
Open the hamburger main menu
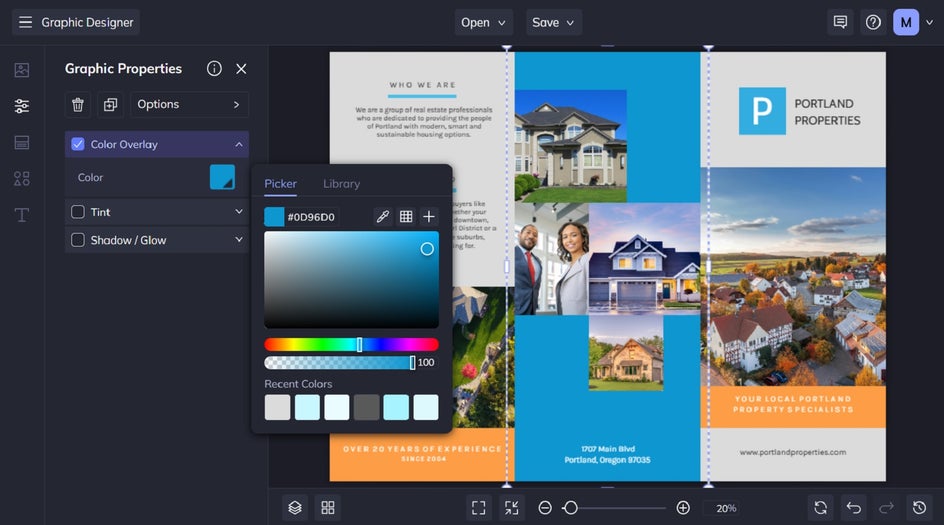tap(25, 22)
